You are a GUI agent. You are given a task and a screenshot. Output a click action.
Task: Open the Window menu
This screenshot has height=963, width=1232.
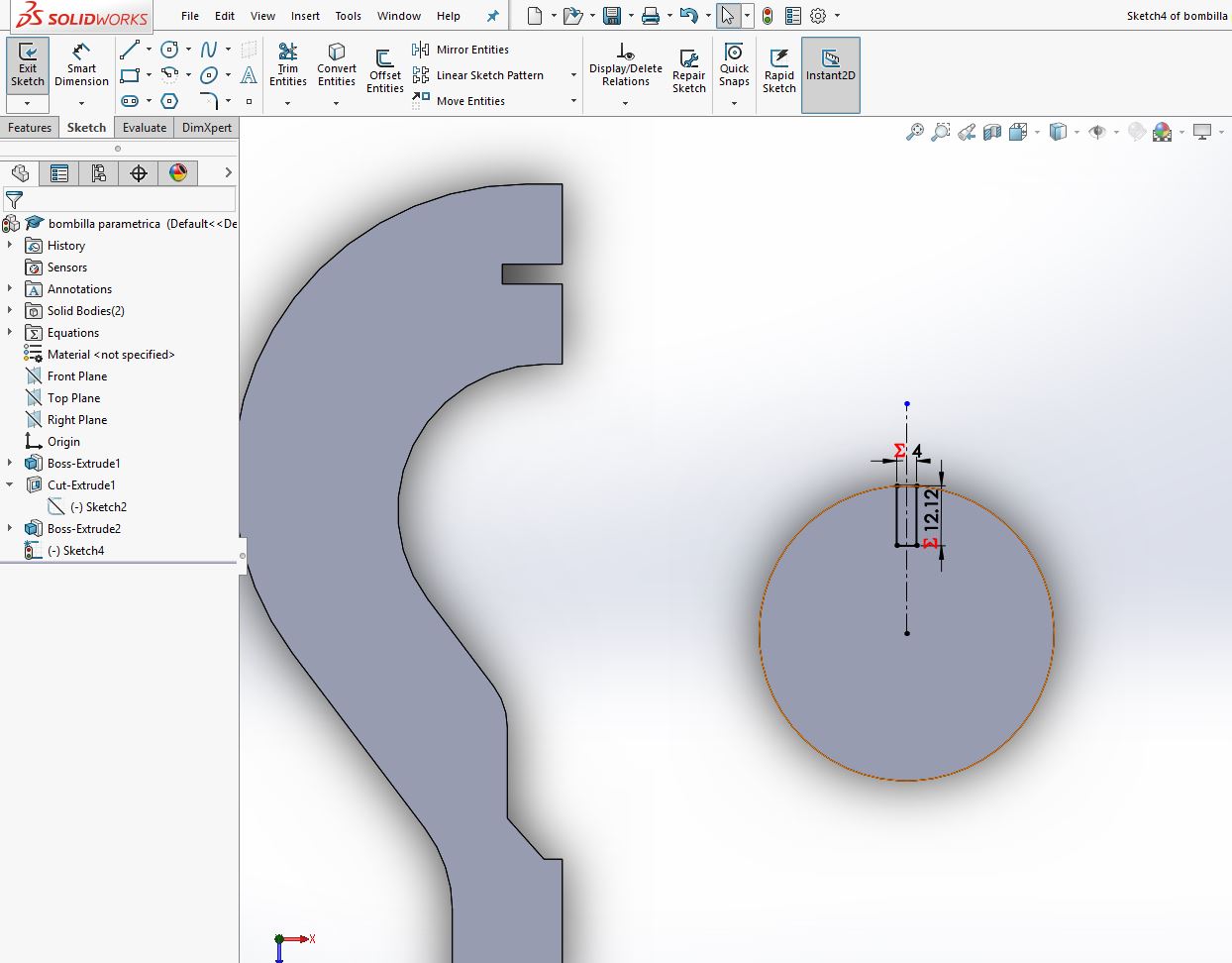pos(399,16)
